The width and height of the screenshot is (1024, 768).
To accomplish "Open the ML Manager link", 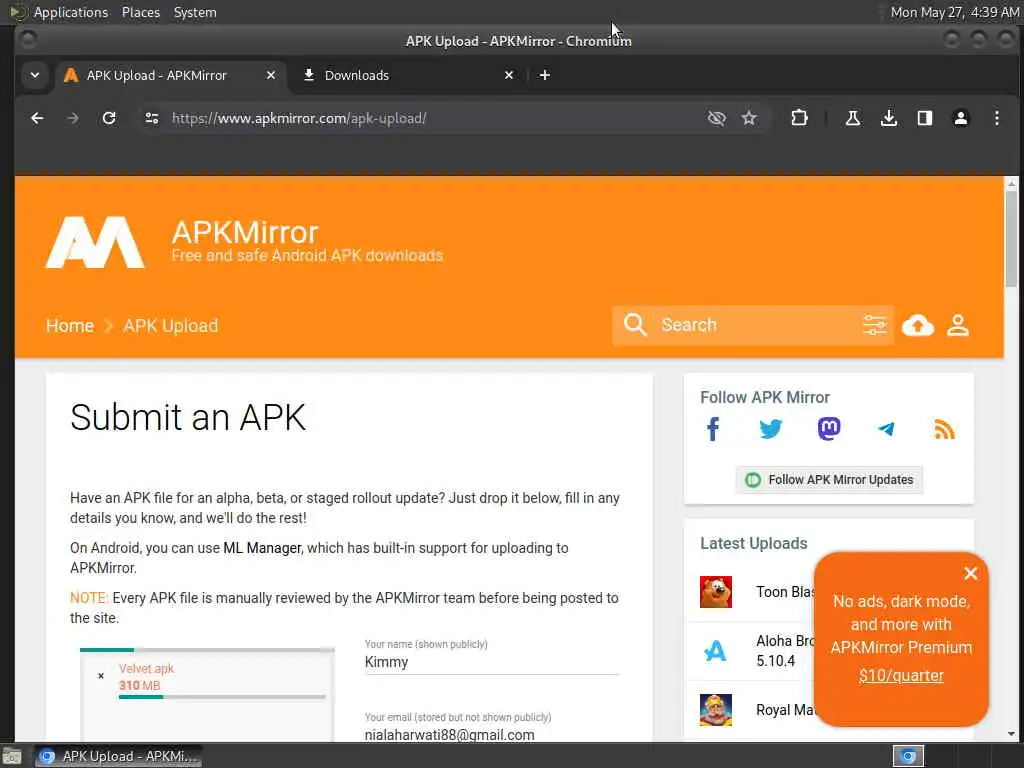I will click(262, 548).
